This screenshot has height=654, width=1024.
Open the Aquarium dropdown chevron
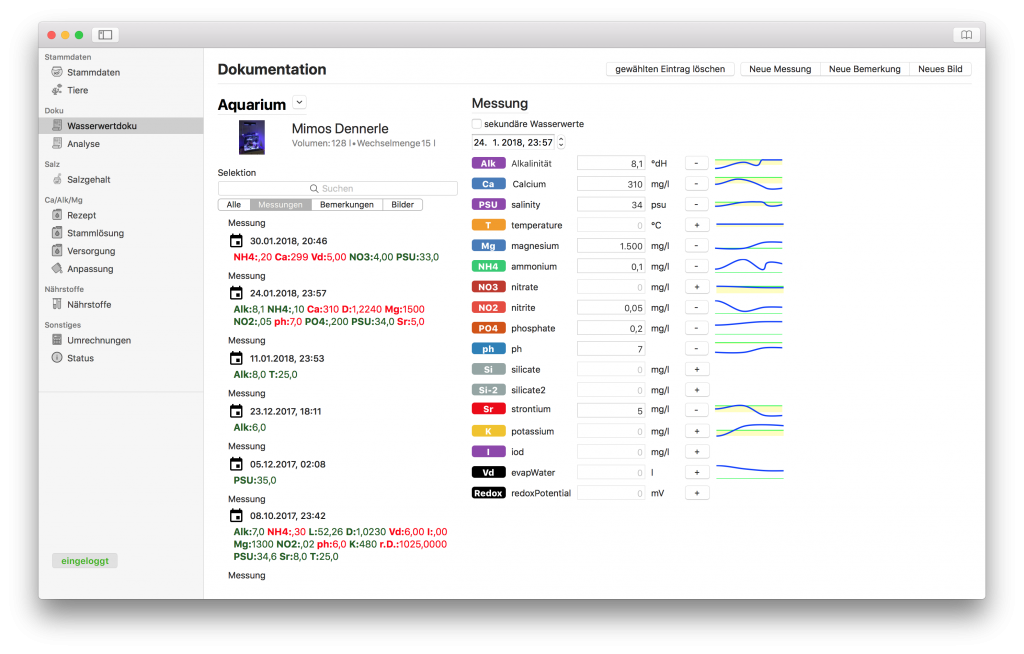[299, 103]
